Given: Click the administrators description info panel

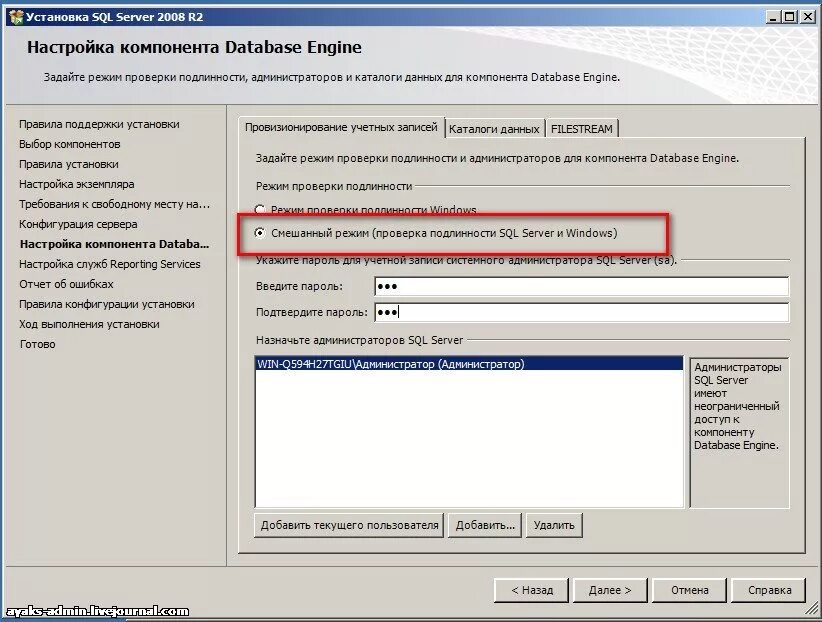Looking at the screenshot, I should click(739, 433).
